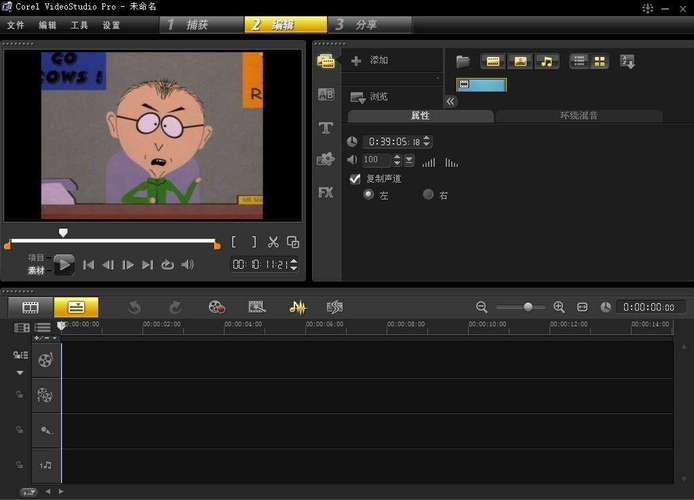
Task: Open the Transitions AB library icon
Action: (326, 94)
